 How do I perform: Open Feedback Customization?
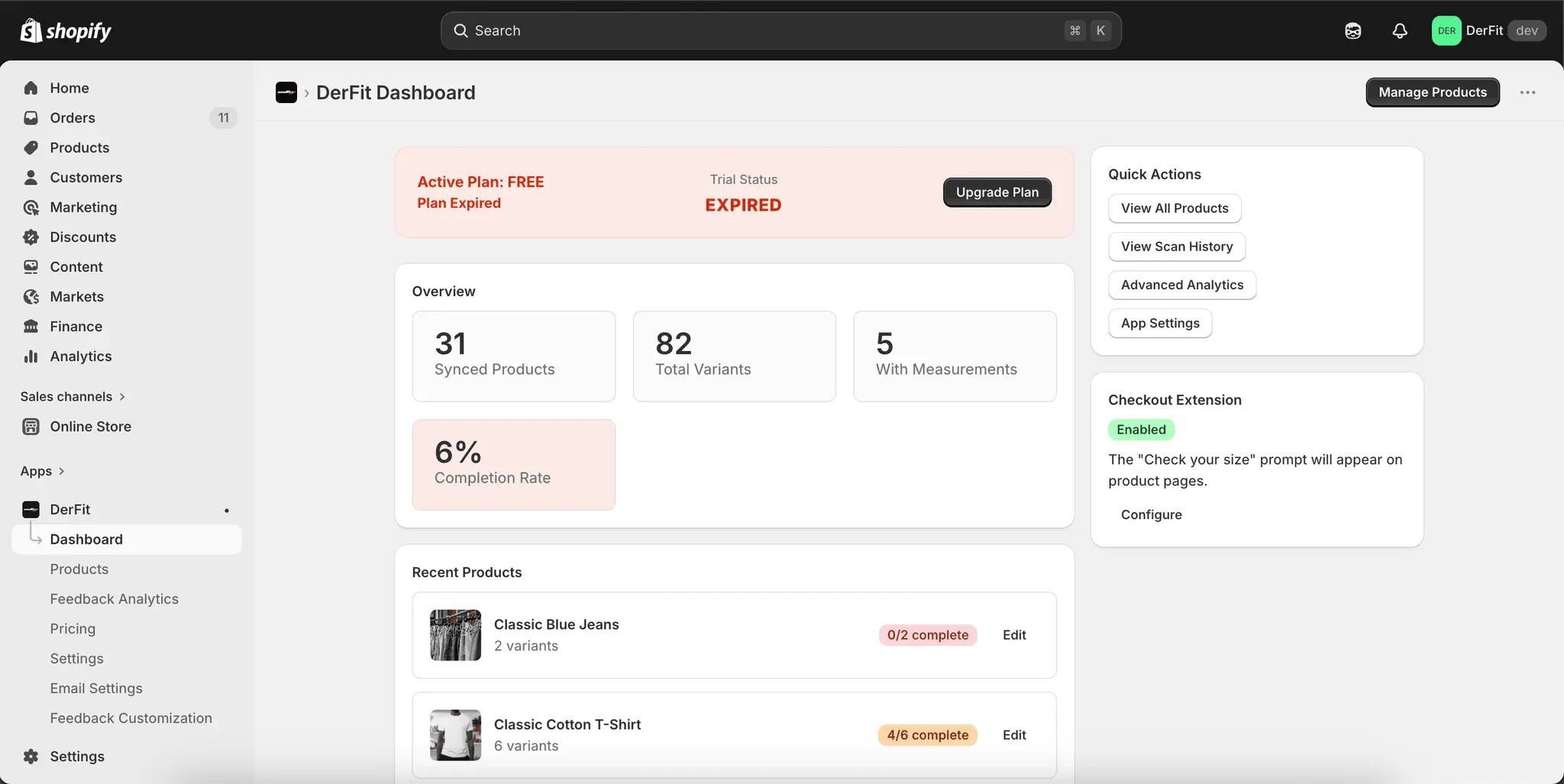(x=131, y=718)
